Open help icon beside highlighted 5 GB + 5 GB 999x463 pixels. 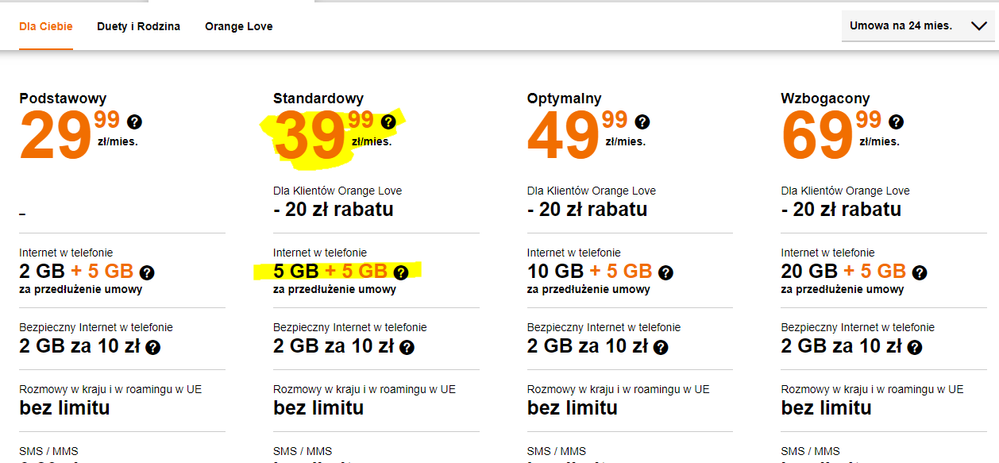pyautogui.click(x=401, y=272)
